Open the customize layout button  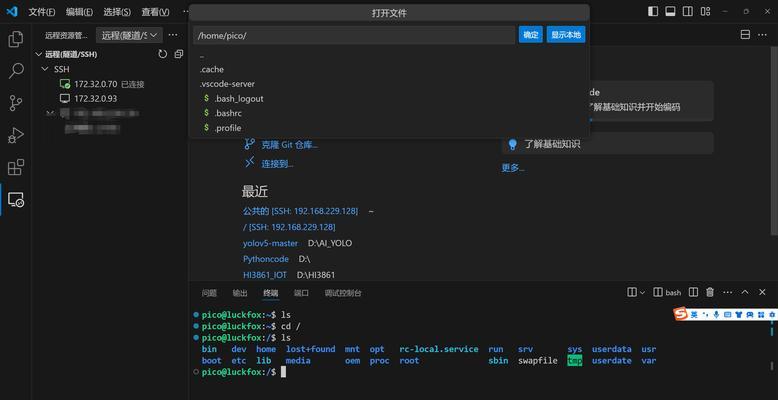(x=705, y=11)
